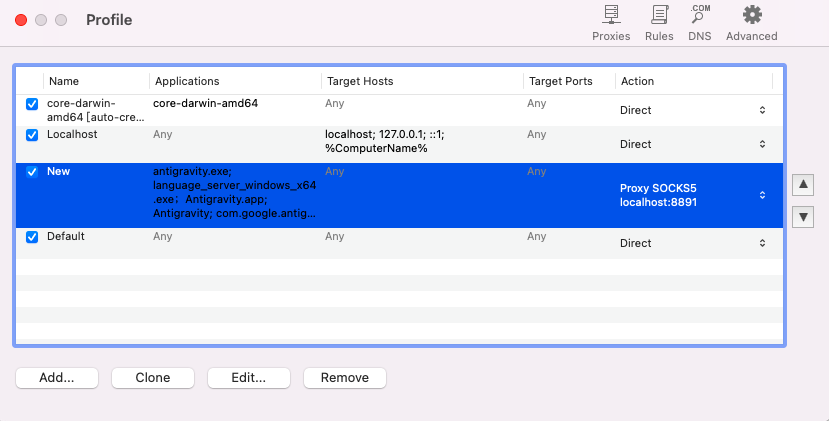The image size is (829, 421).
Task: Sort by Target Hosts column header
Action: pos(422,81)
